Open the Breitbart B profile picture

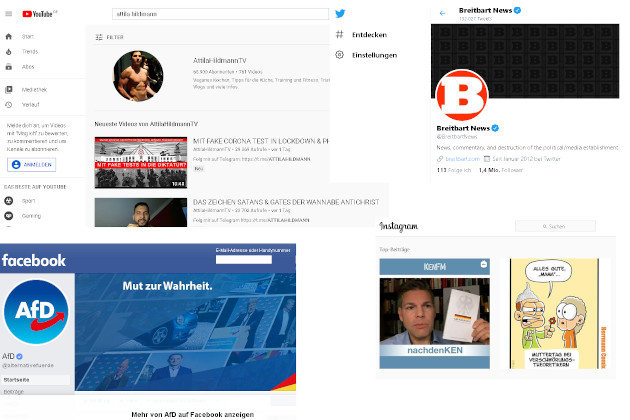(x=462, y=95)
